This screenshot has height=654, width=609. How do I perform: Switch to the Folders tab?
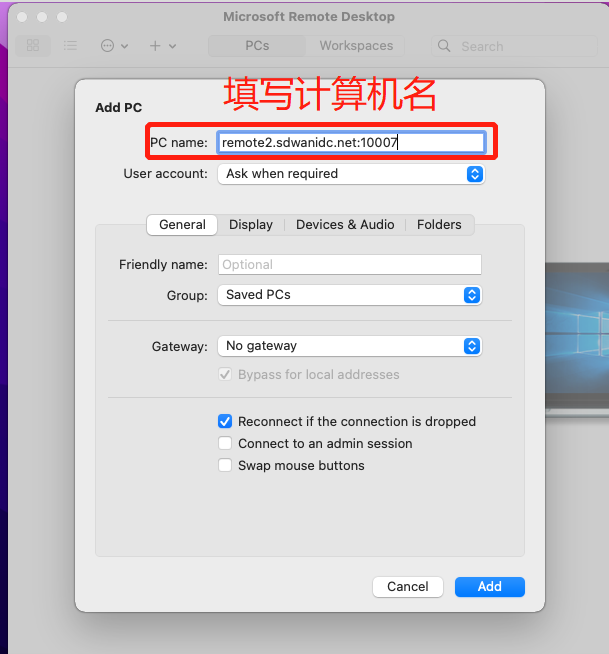point(439,224)
